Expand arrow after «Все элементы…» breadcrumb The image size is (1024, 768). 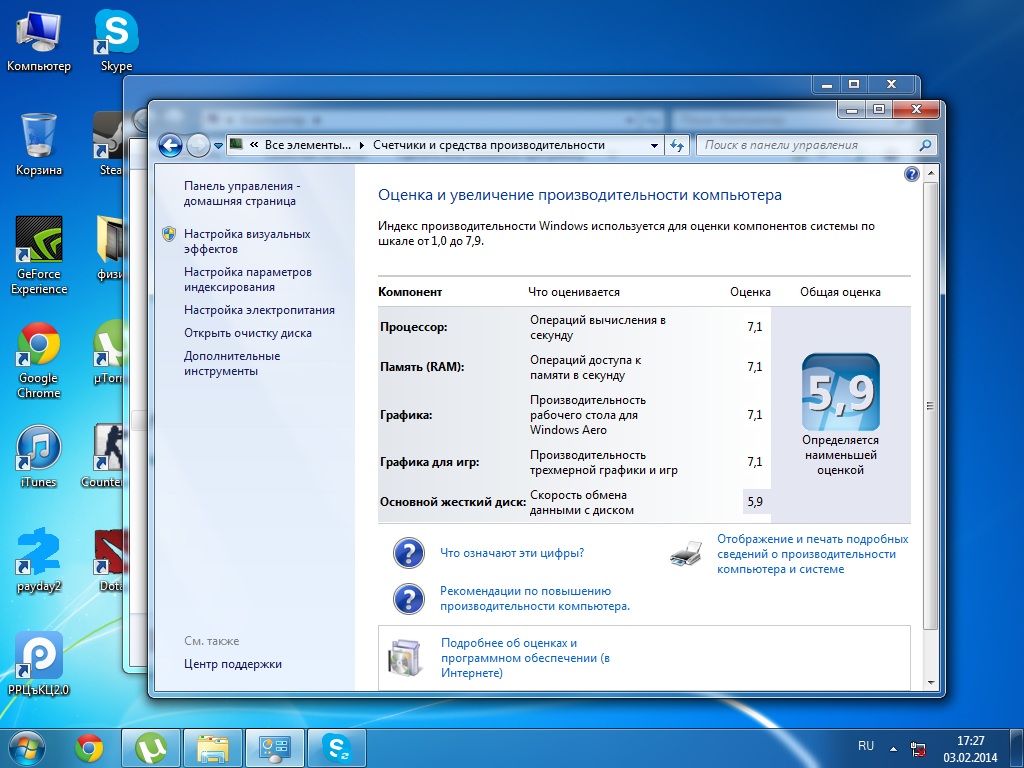[362, 145]
